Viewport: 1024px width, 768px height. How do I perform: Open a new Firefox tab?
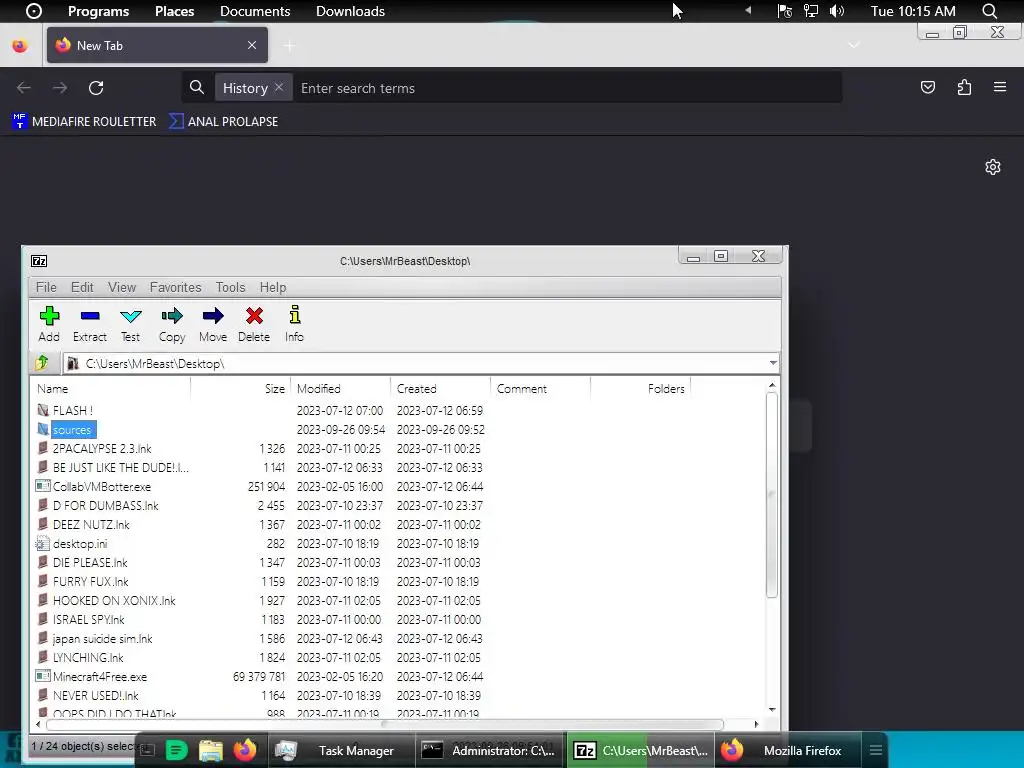point(289,46)
